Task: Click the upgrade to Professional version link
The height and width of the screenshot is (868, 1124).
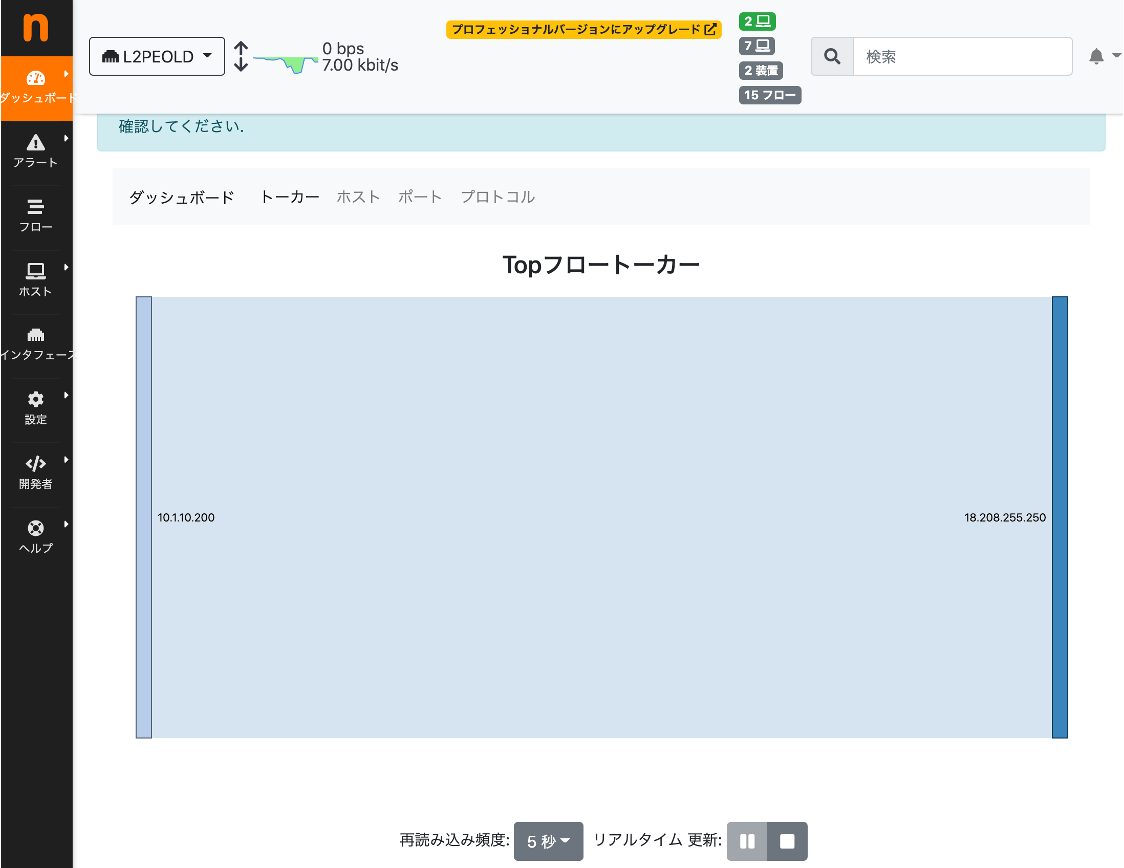Action: 584,29
